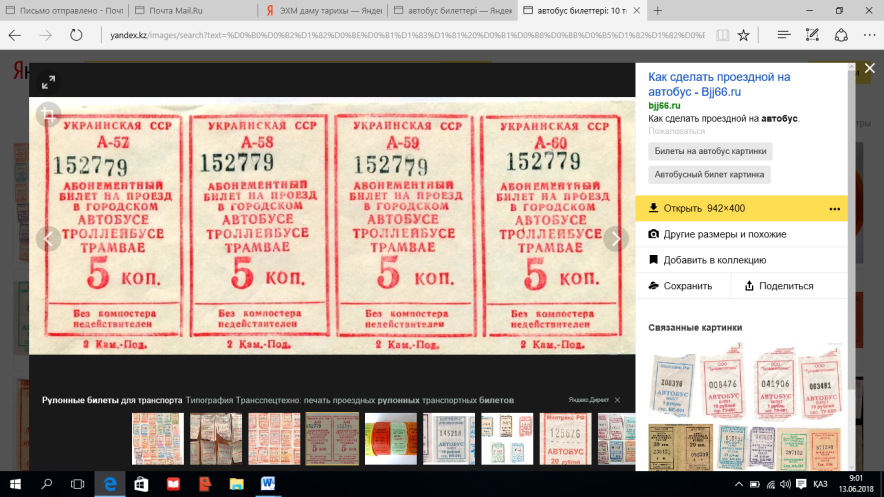Open related image with four pink tickets
Screen dimensions: 884x497
click(745, 382)
